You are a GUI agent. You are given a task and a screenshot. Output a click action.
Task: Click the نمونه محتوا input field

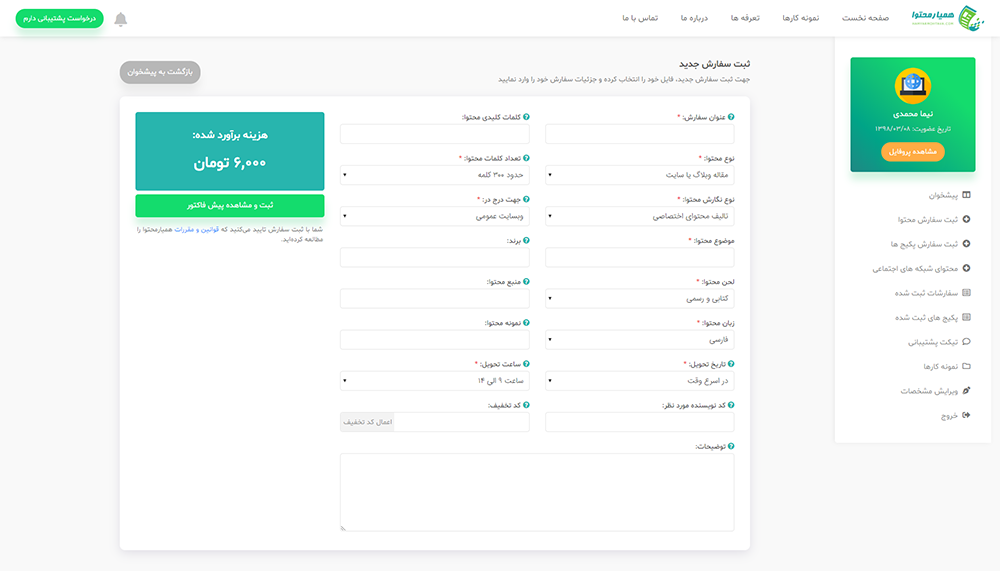point(434,339)
